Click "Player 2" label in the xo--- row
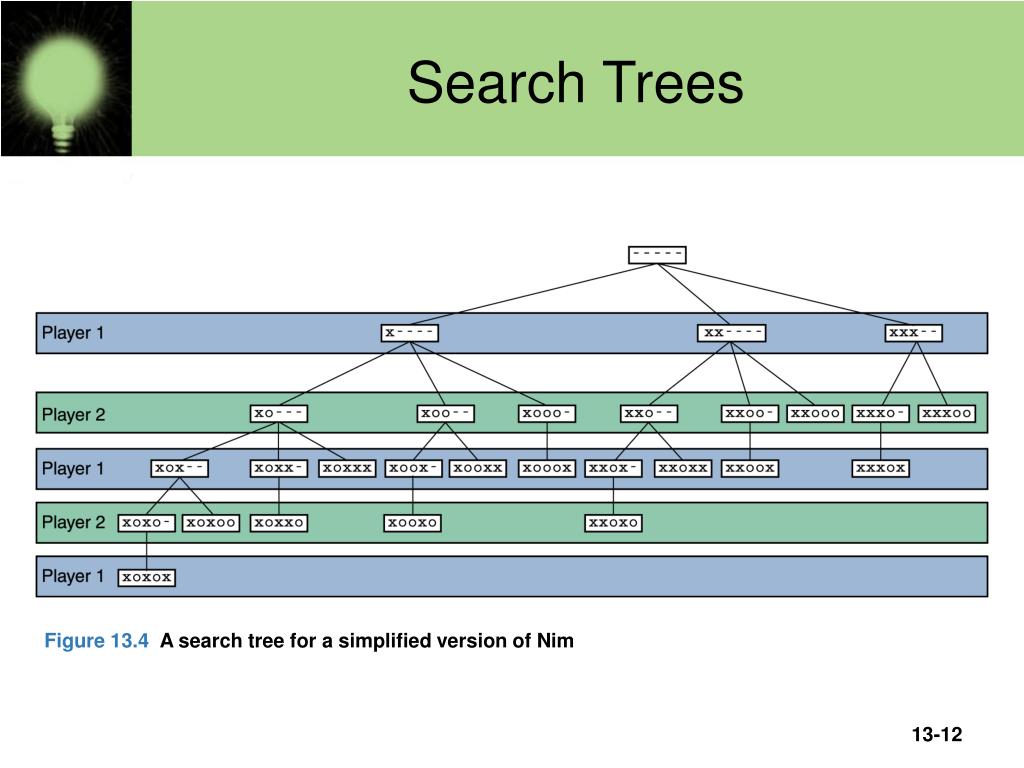This screenshot has height=768, width=1024. click(73, 415)
